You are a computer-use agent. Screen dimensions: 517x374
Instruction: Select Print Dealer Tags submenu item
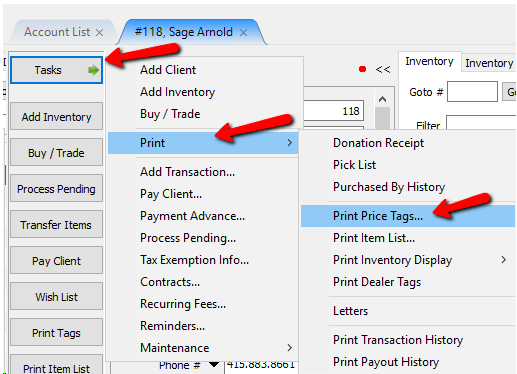377,282
